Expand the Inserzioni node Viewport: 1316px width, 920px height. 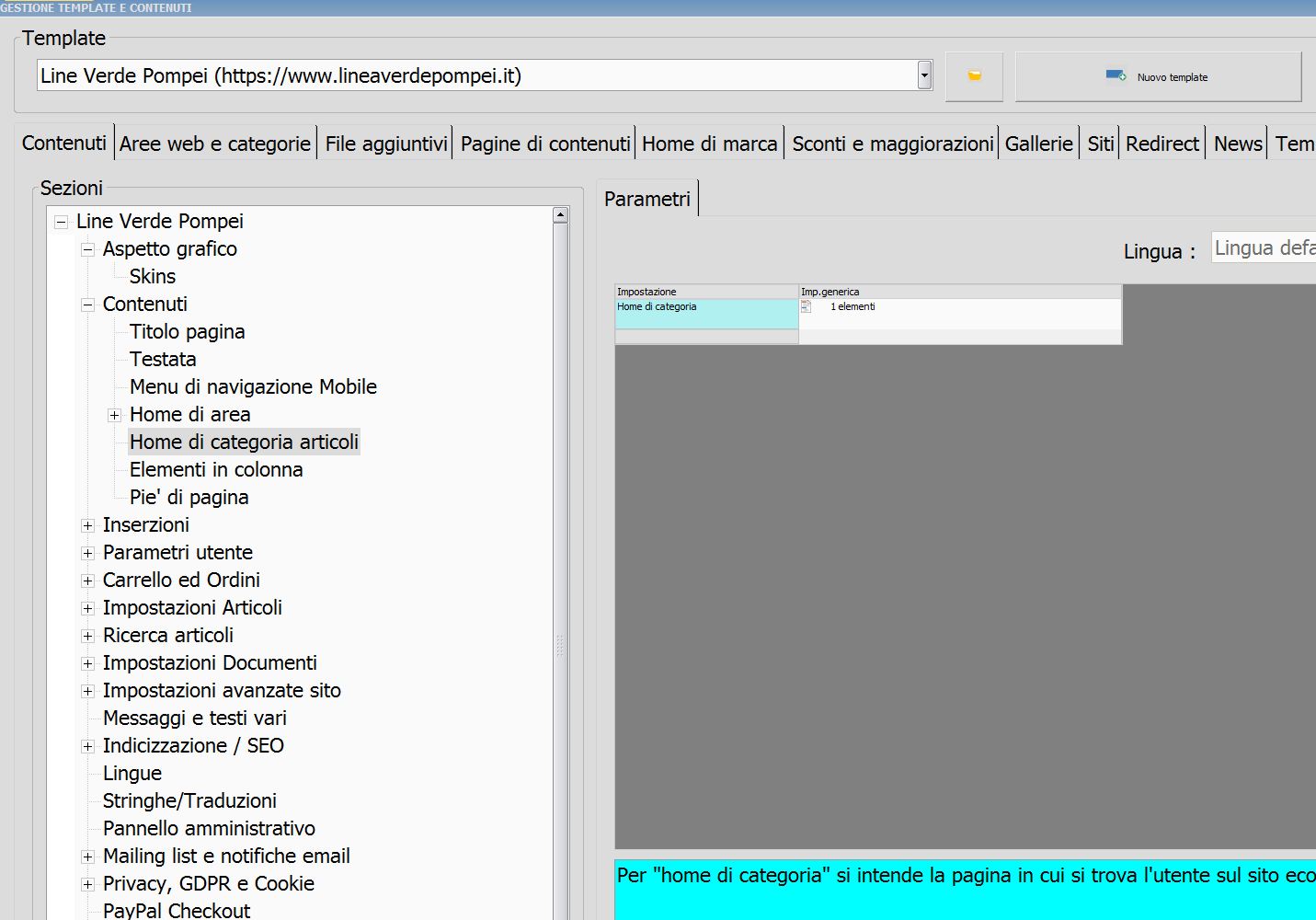tap(88, 525)
